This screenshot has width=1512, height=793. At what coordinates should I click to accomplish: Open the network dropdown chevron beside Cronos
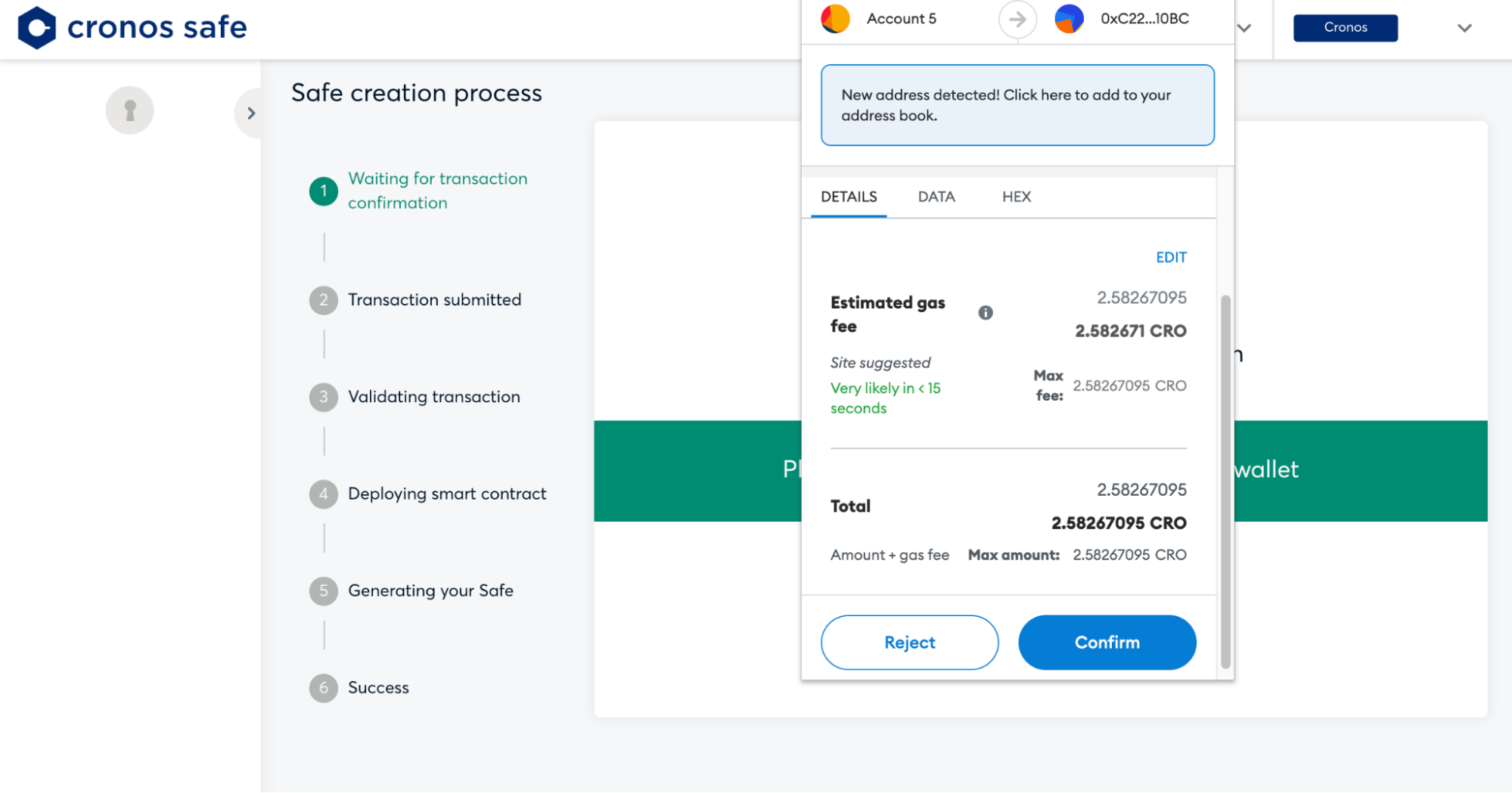pyautogui.click(x=1464, y=28)
